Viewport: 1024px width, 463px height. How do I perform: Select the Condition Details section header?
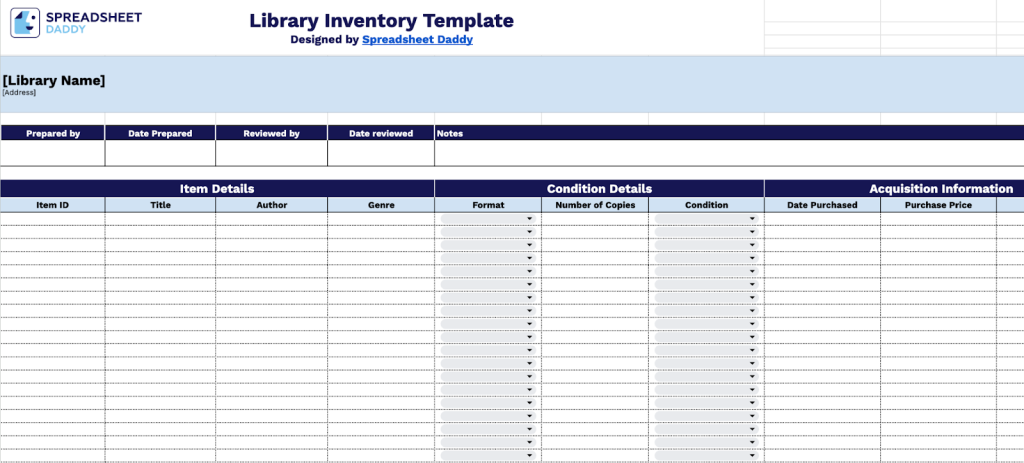click(x=599, y=188)
